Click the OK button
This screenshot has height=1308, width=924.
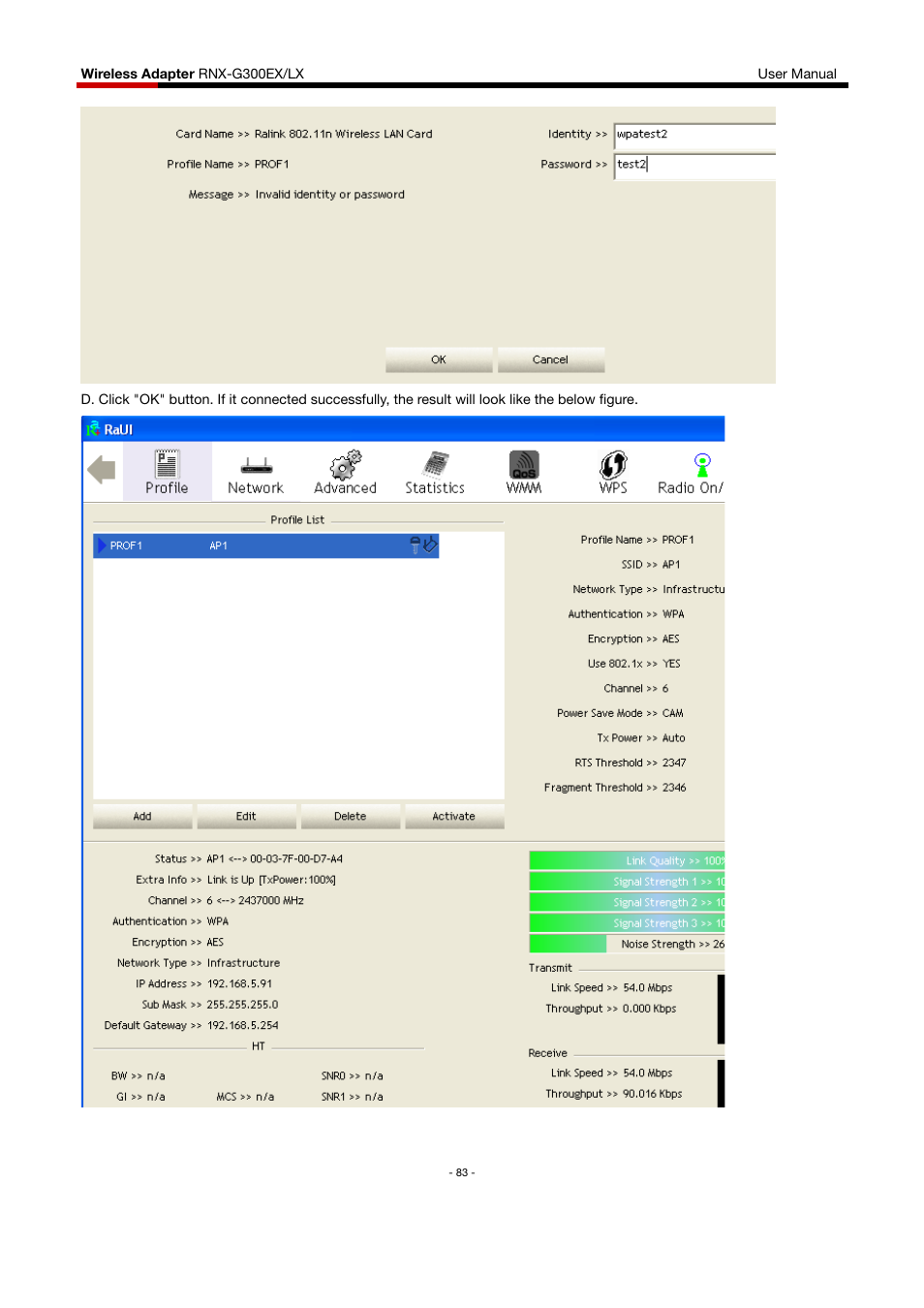click(x=438, y=359)
